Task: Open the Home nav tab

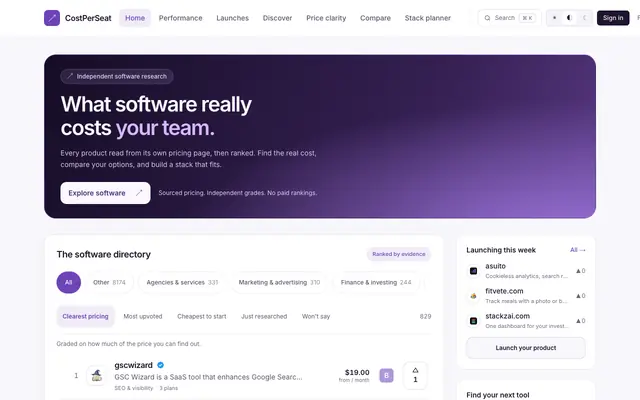Action: tap(135, 18)
